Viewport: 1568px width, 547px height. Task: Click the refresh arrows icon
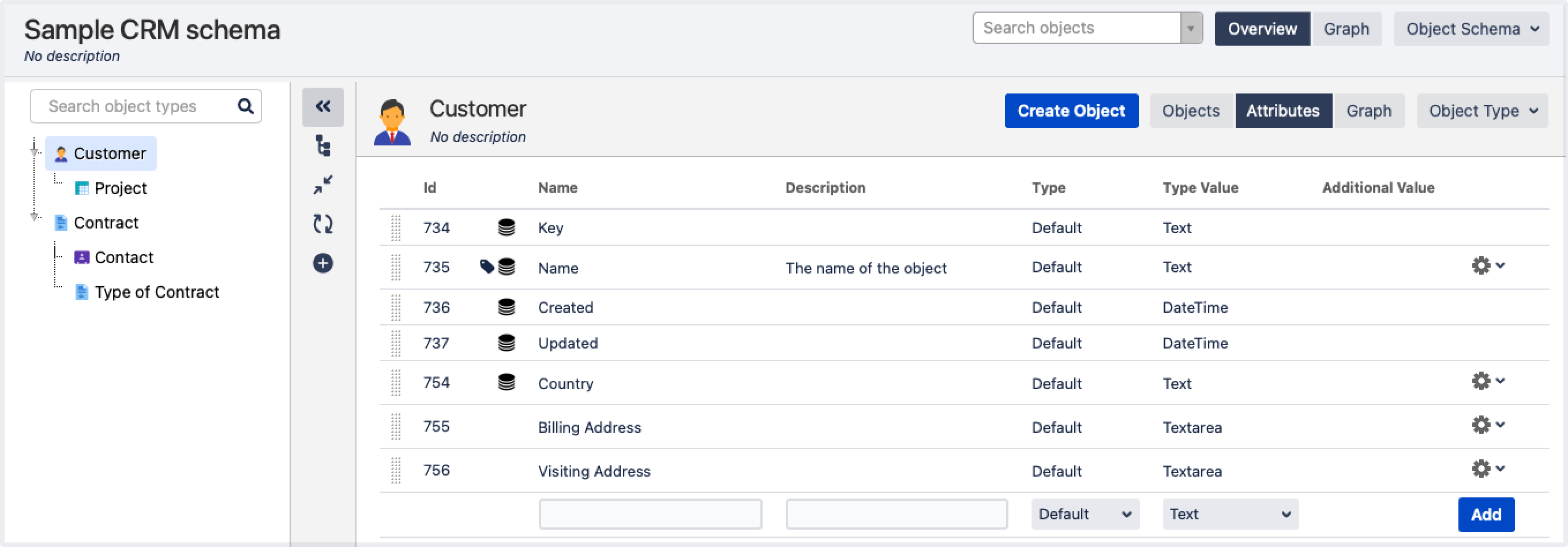322,224
